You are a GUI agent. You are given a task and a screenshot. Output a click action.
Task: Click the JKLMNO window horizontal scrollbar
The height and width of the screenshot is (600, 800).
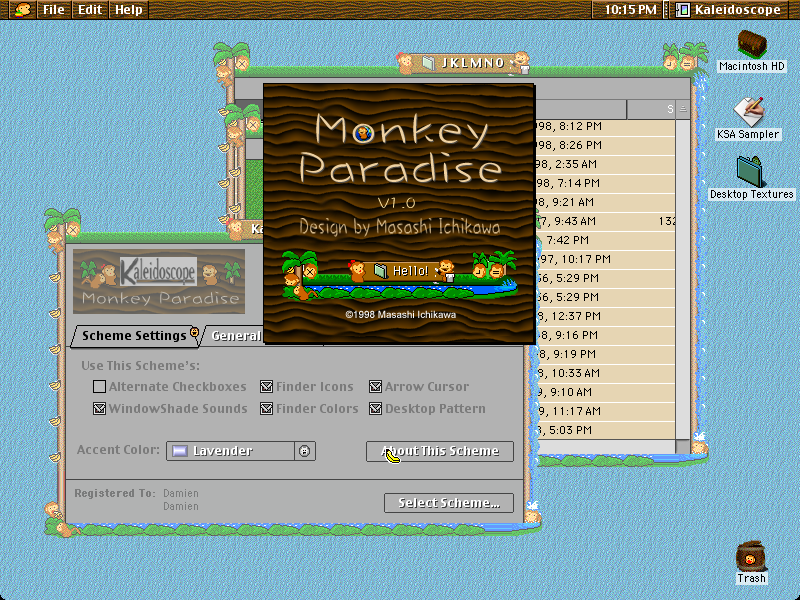pyautogui.click(x=606, y=446)
